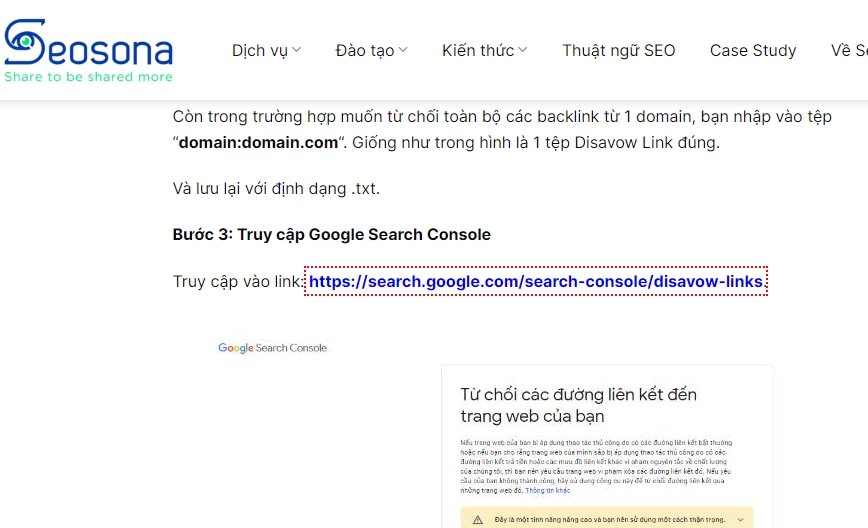Expand the Đào tạo menu chevron

click(x=403, y=50)
